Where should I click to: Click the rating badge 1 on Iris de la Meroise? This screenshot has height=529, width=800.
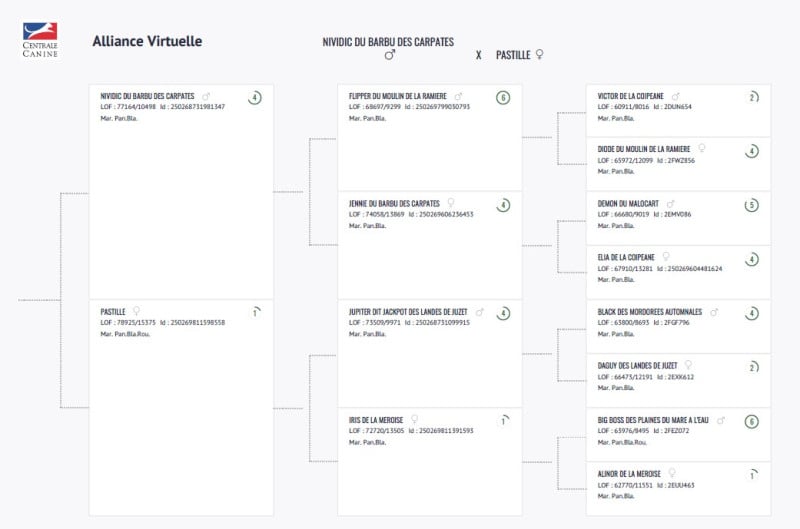coord(503,421)
